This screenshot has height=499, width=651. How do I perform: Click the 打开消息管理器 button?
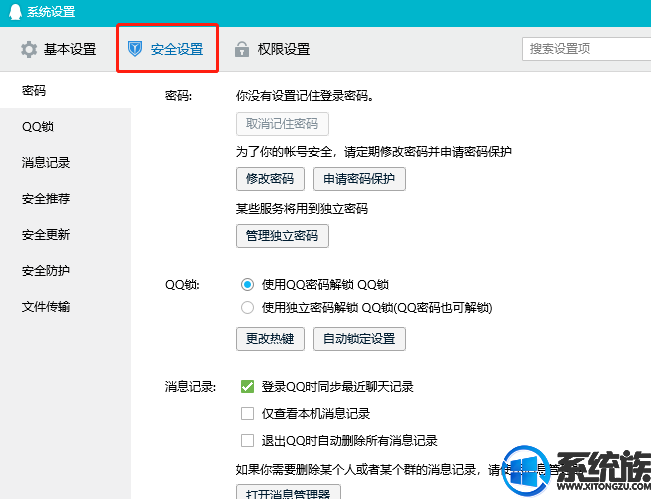[288, 492]
